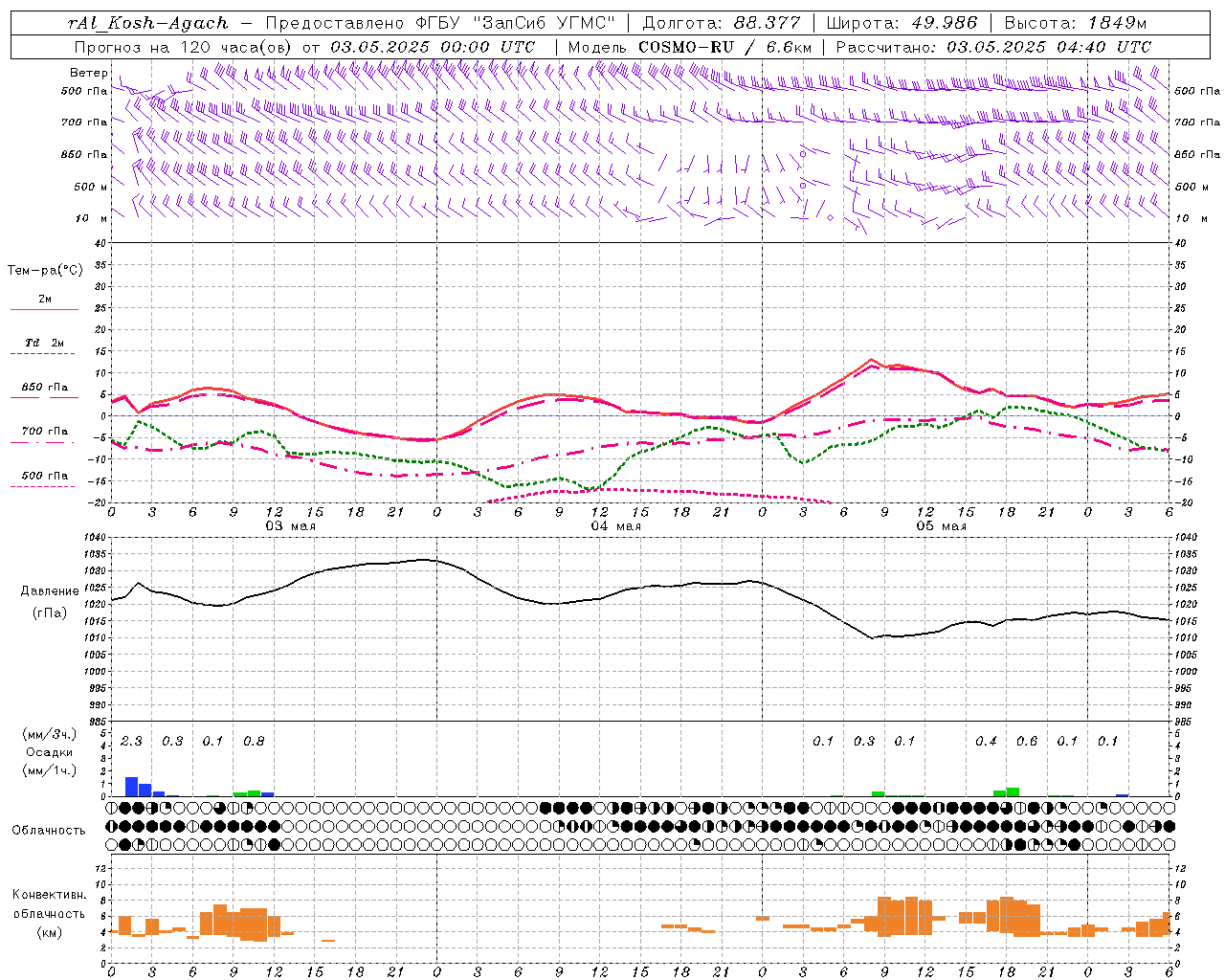Viewport: 1225px width, 980px height.
Task: Select the longitude value 88.377
Action: click(768, 23)
